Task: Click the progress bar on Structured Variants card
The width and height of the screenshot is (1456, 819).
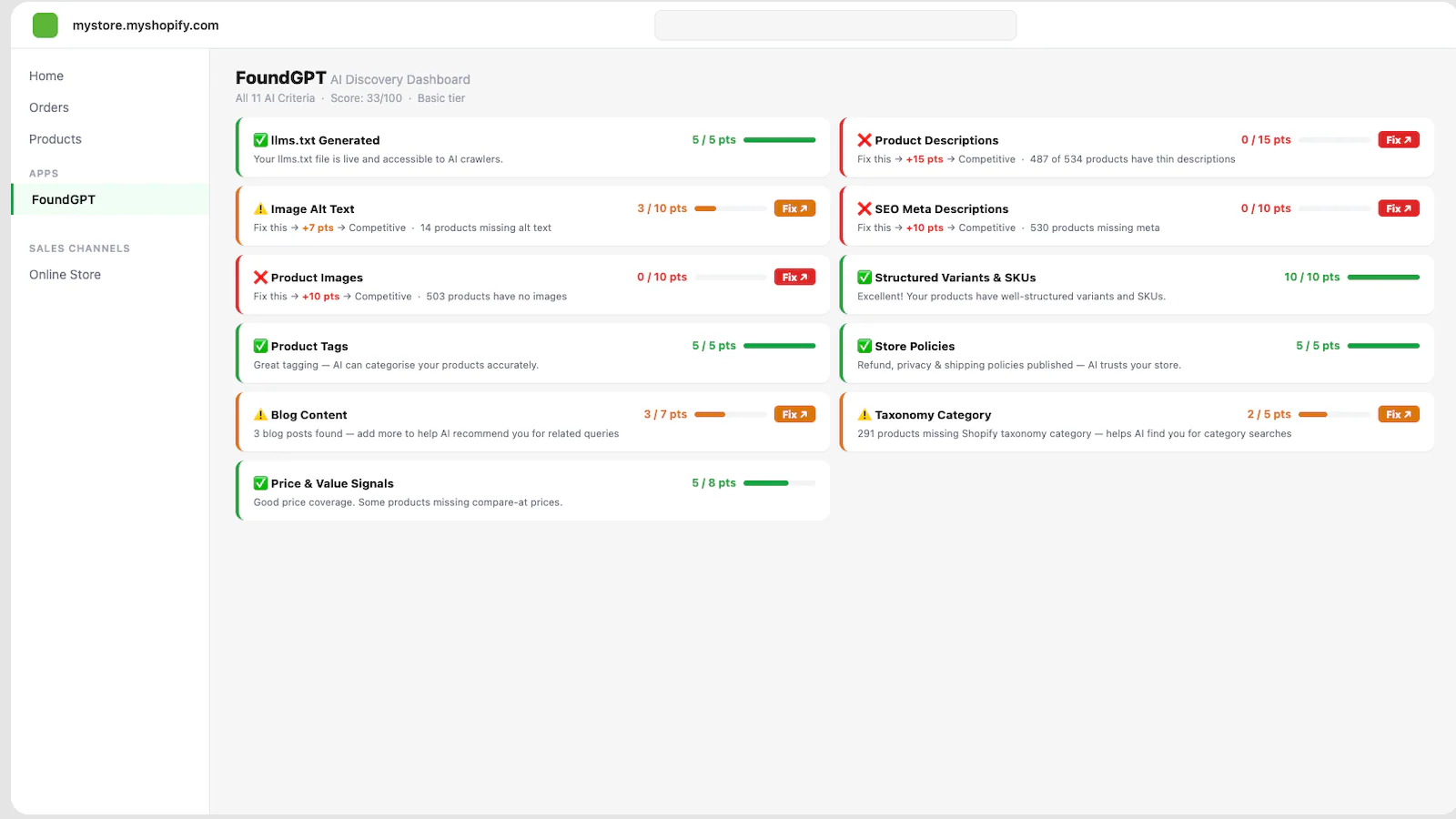Action: coord(1383,277)
